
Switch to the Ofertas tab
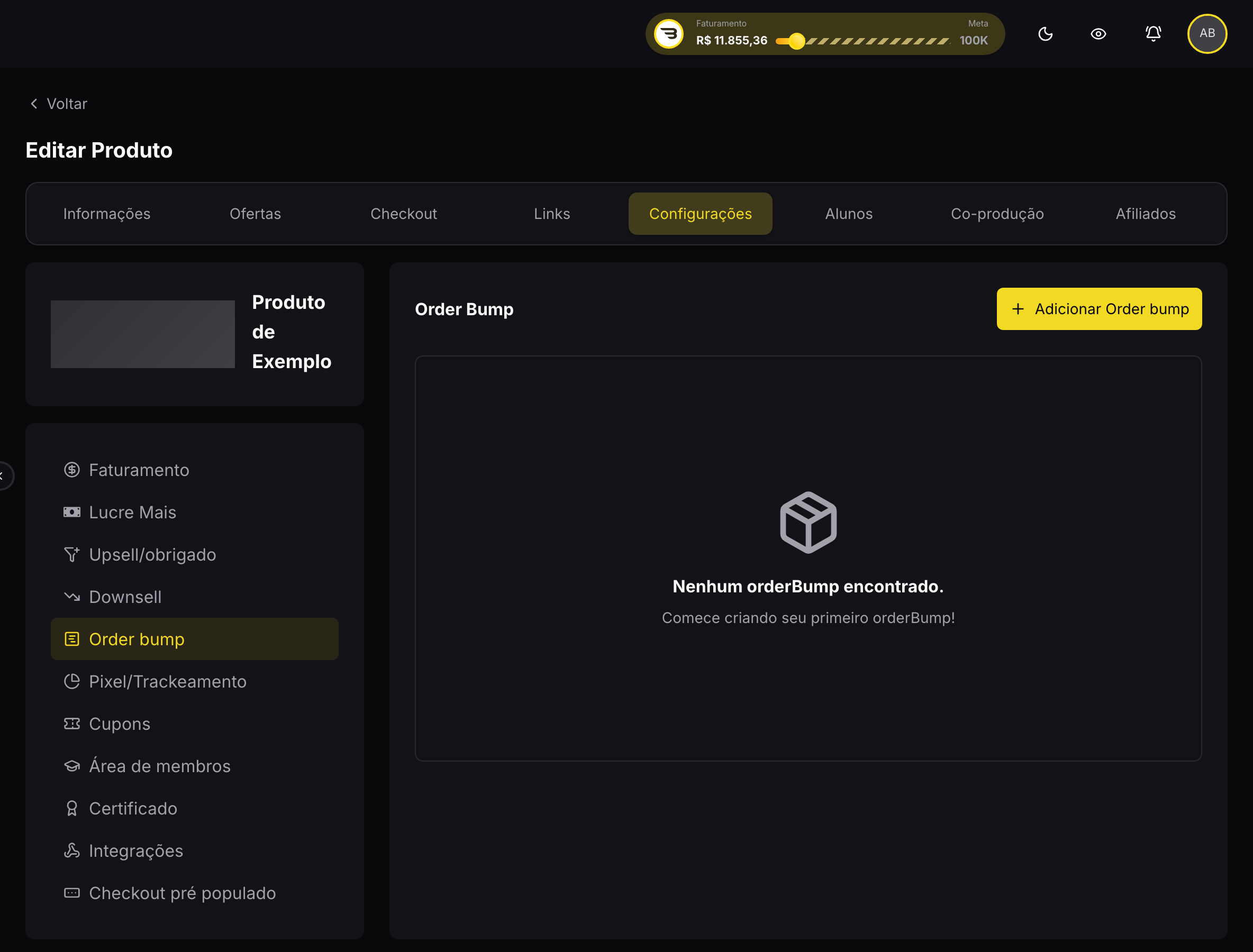click(255, 214)
